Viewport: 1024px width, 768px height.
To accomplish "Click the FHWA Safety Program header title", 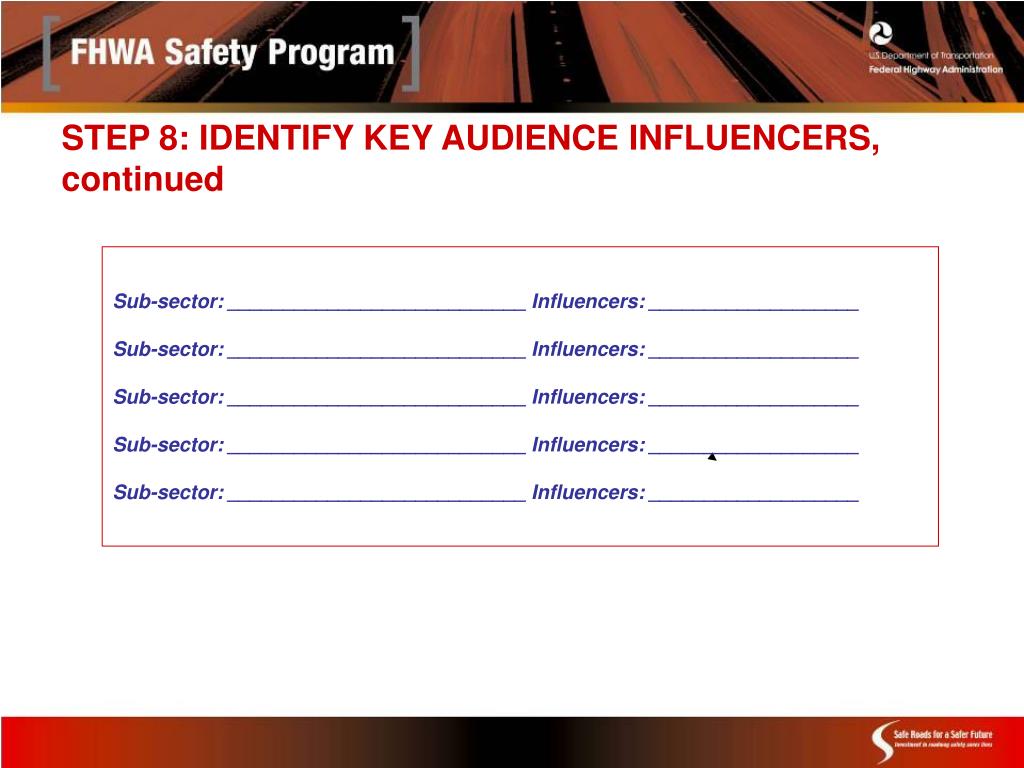I will click(x=232, y=52).
